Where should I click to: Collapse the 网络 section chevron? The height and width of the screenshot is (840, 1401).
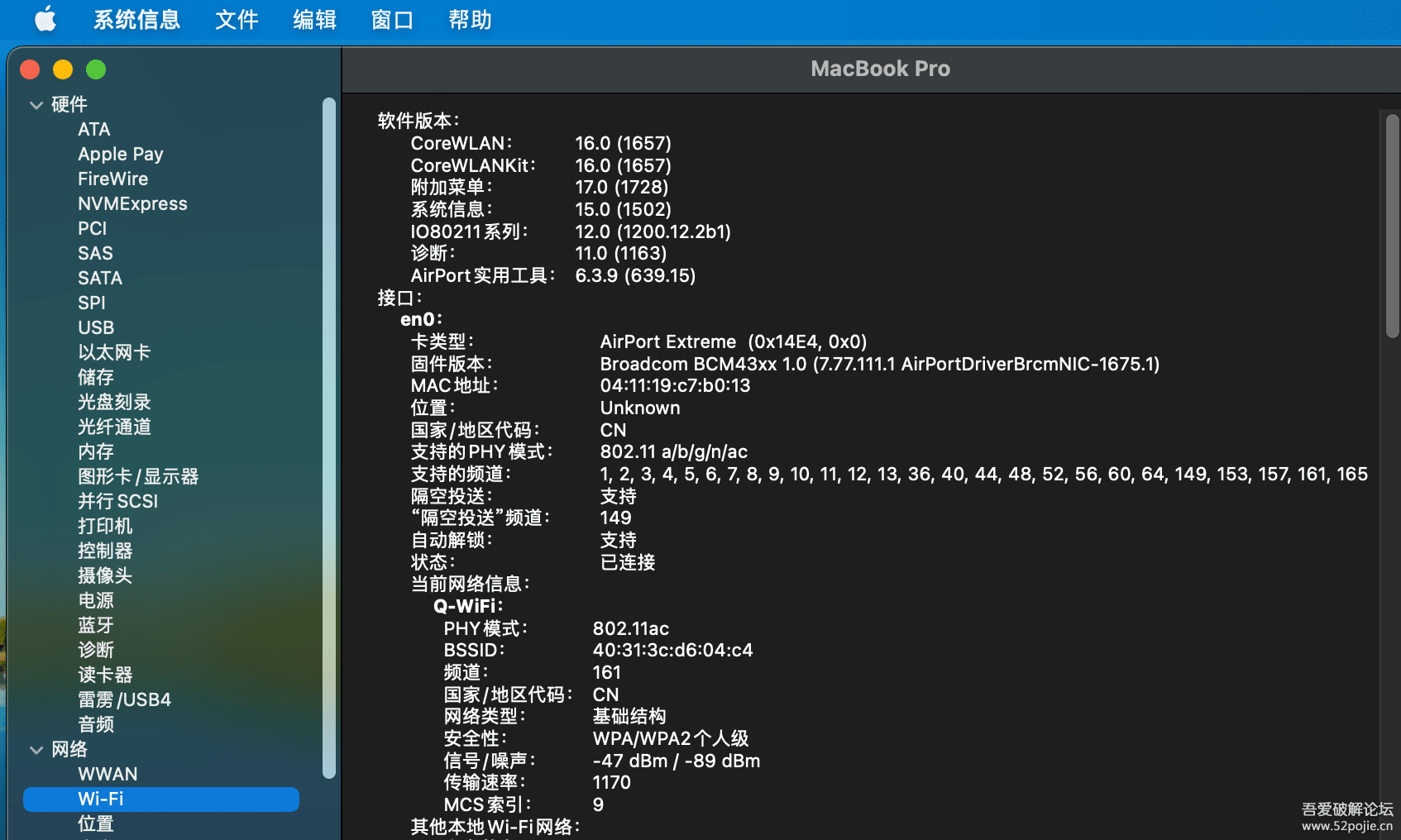pos(36,750)
